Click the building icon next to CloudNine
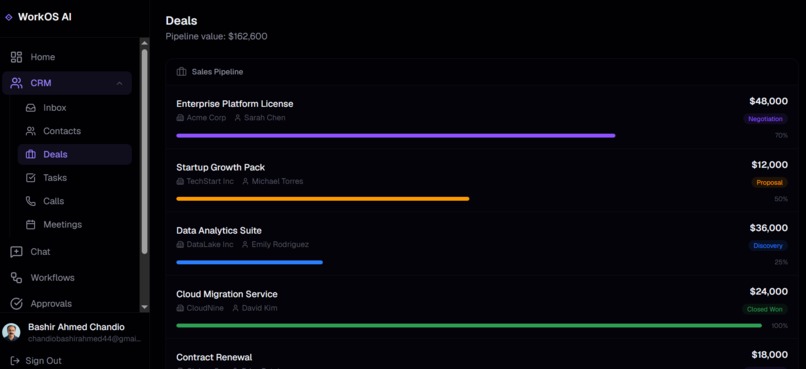The width and height of the screenshot is (806, 369). pyautogui.click(x=180, y=308)
